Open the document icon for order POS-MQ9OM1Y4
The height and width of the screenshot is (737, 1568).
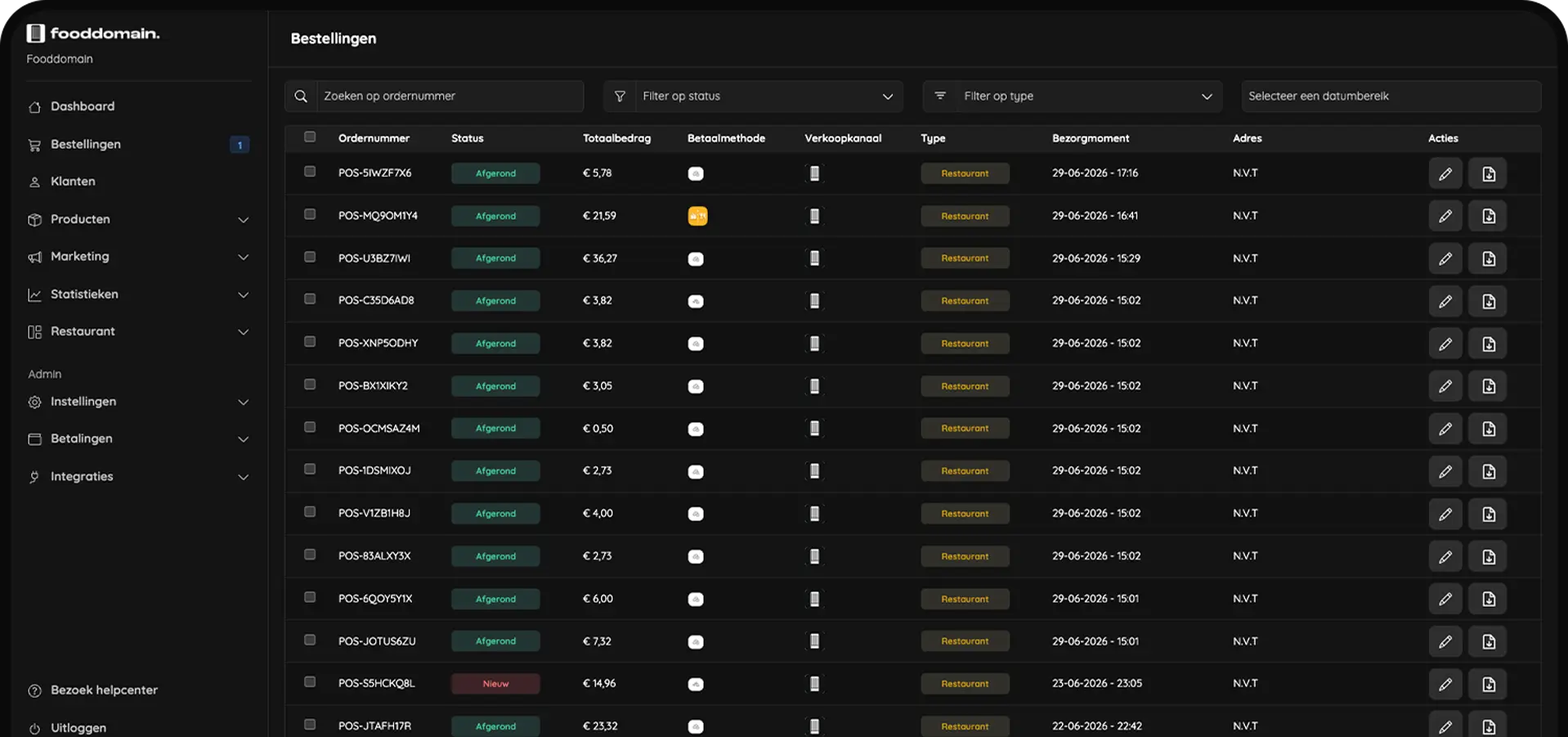(1488, 216)
